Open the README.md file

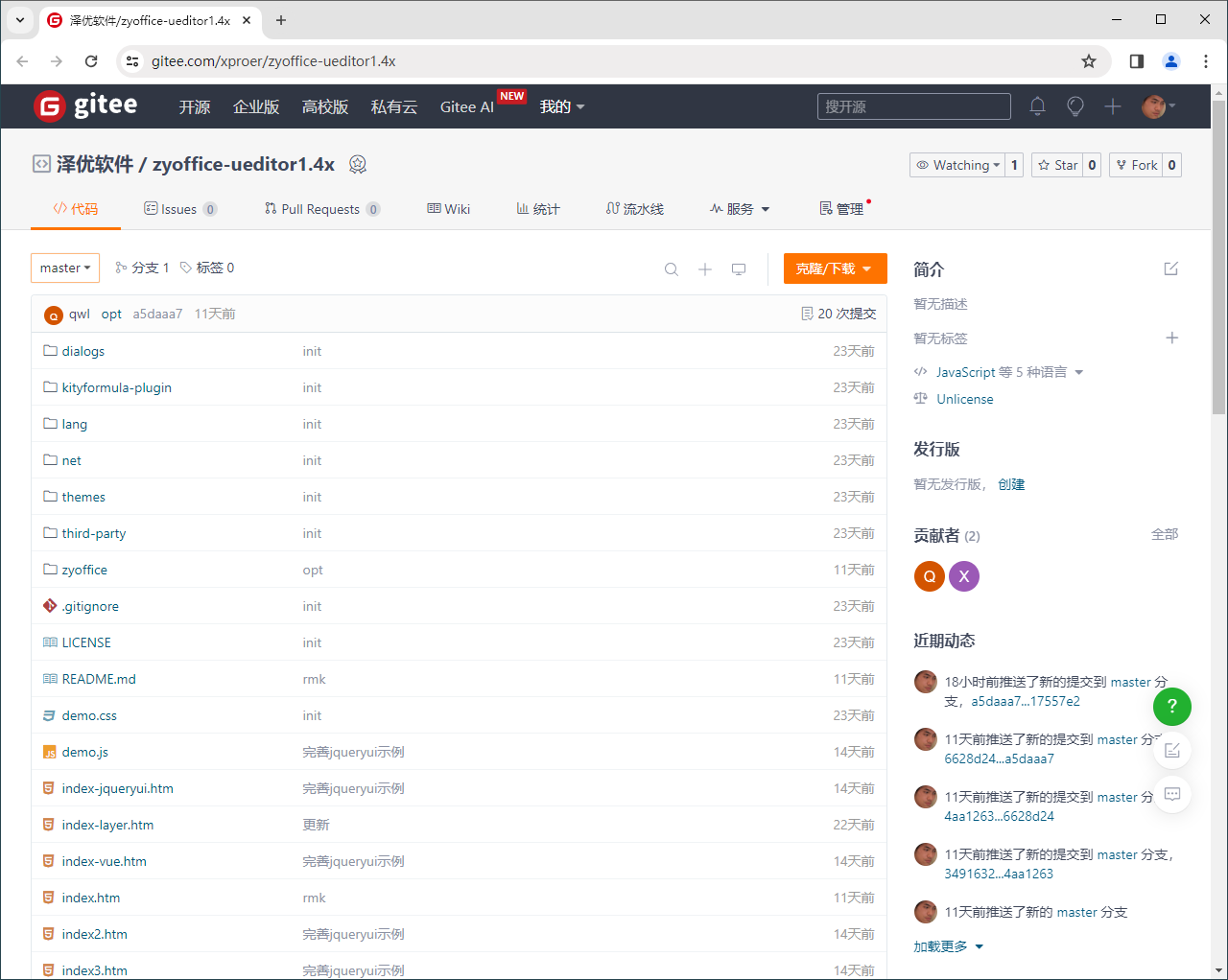(99, 679)
